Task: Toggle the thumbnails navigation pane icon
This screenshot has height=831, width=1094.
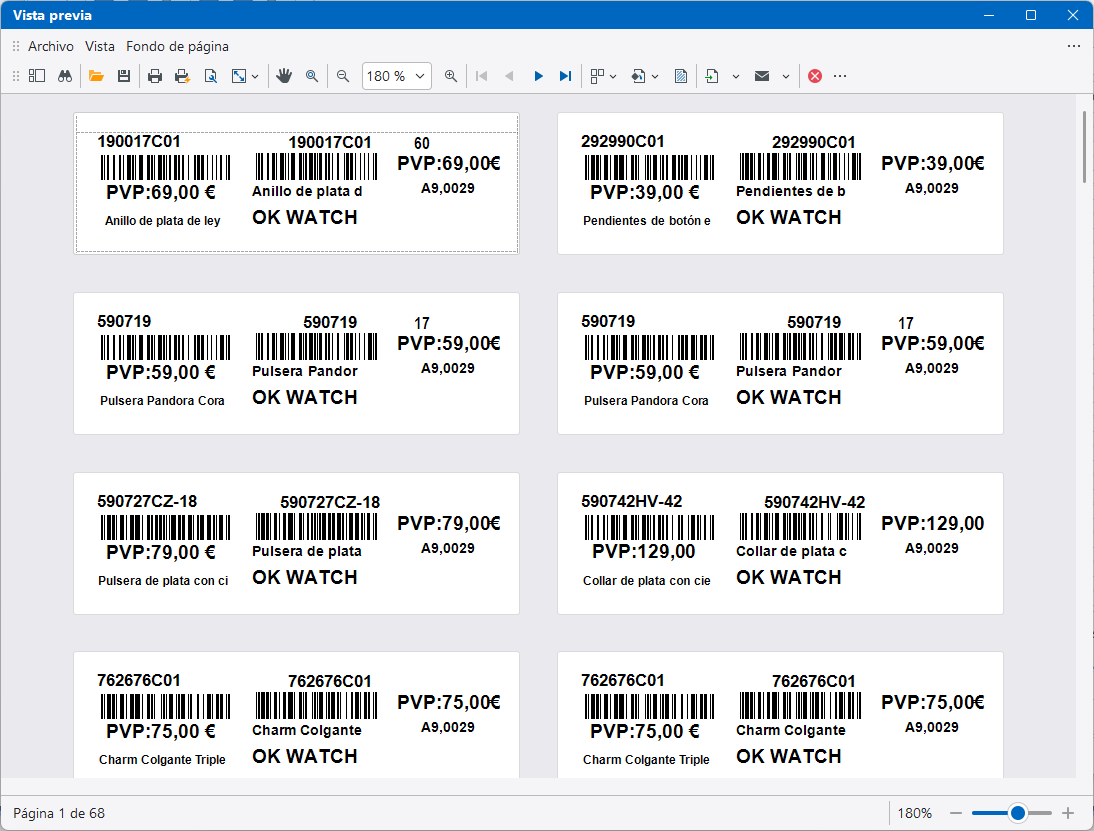Action: tap(37, 76)
